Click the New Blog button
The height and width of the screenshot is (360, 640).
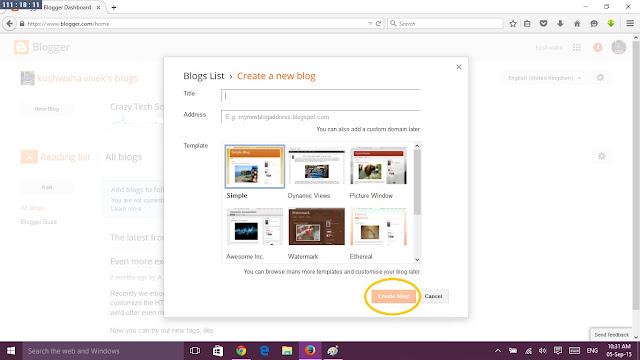coord(47,109)
